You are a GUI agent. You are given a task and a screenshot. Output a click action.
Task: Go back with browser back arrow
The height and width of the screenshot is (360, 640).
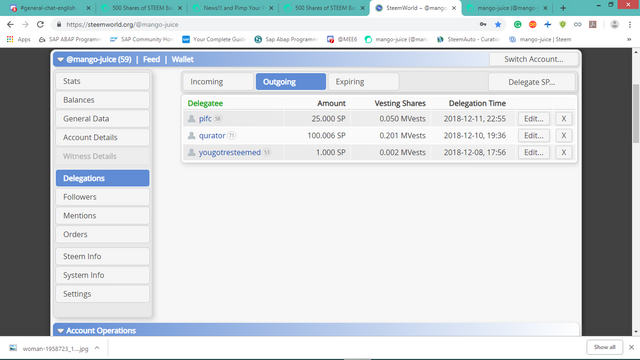pos(10,24)
